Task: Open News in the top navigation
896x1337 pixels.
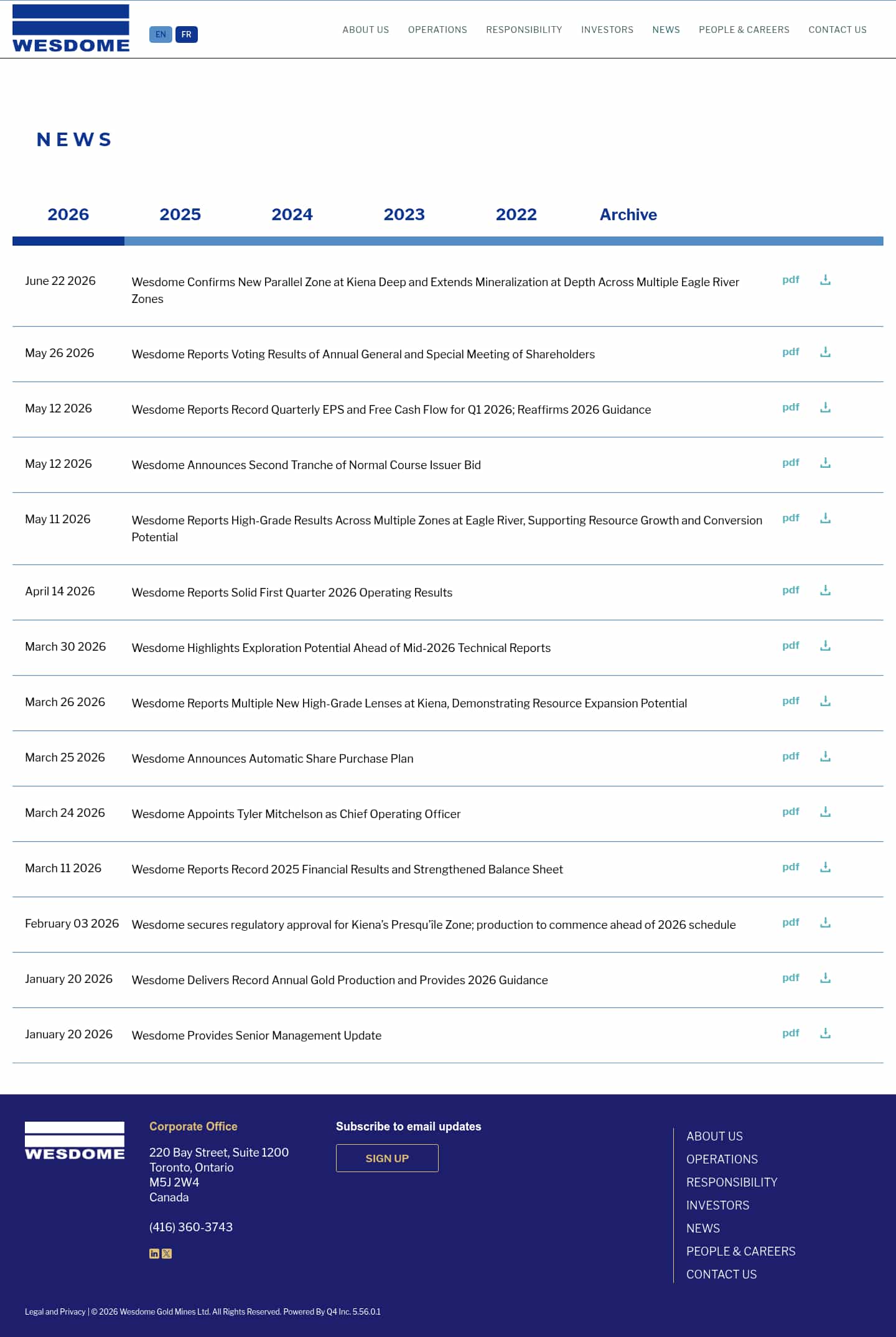Action: [666, 30]
